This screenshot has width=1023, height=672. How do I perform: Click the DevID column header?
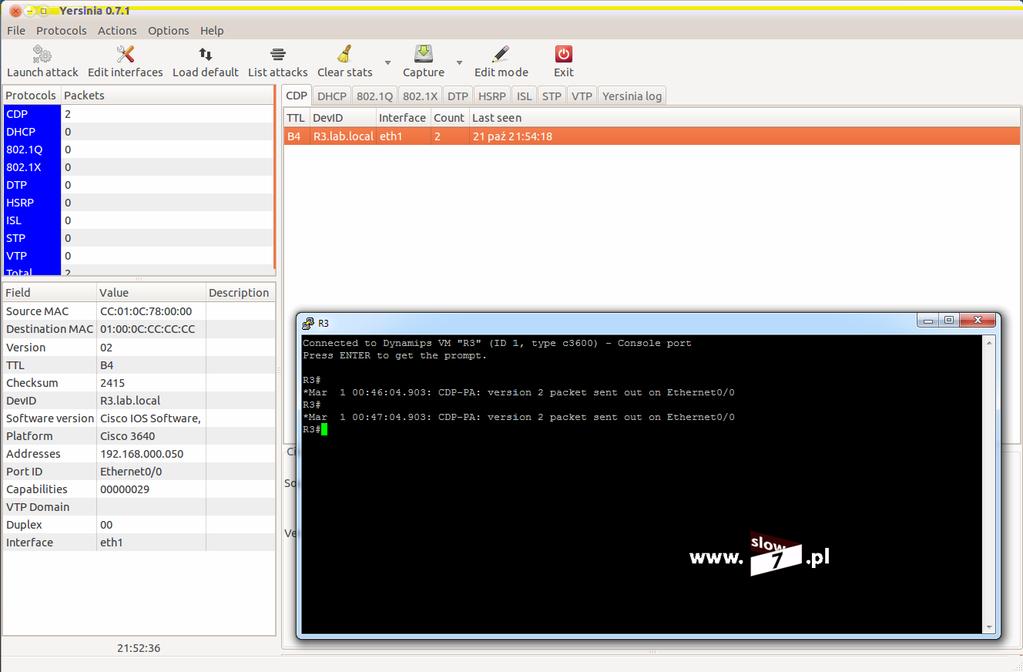[x=343, y=118]
